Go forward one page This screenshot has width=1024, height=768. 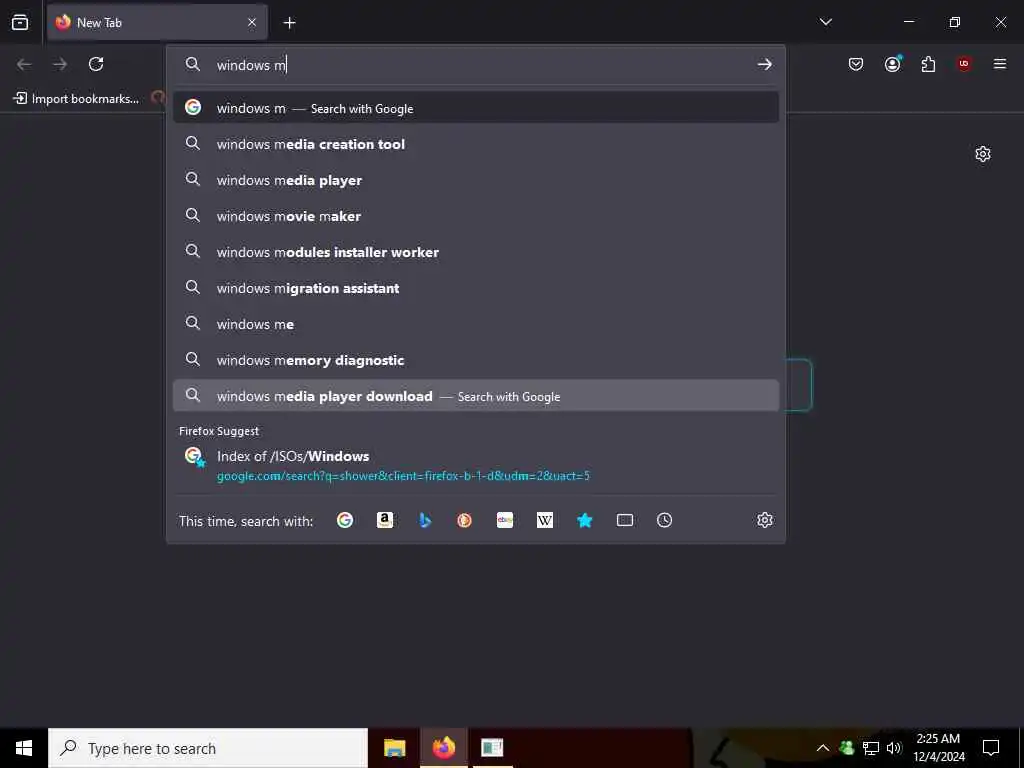tap(60, 64)
